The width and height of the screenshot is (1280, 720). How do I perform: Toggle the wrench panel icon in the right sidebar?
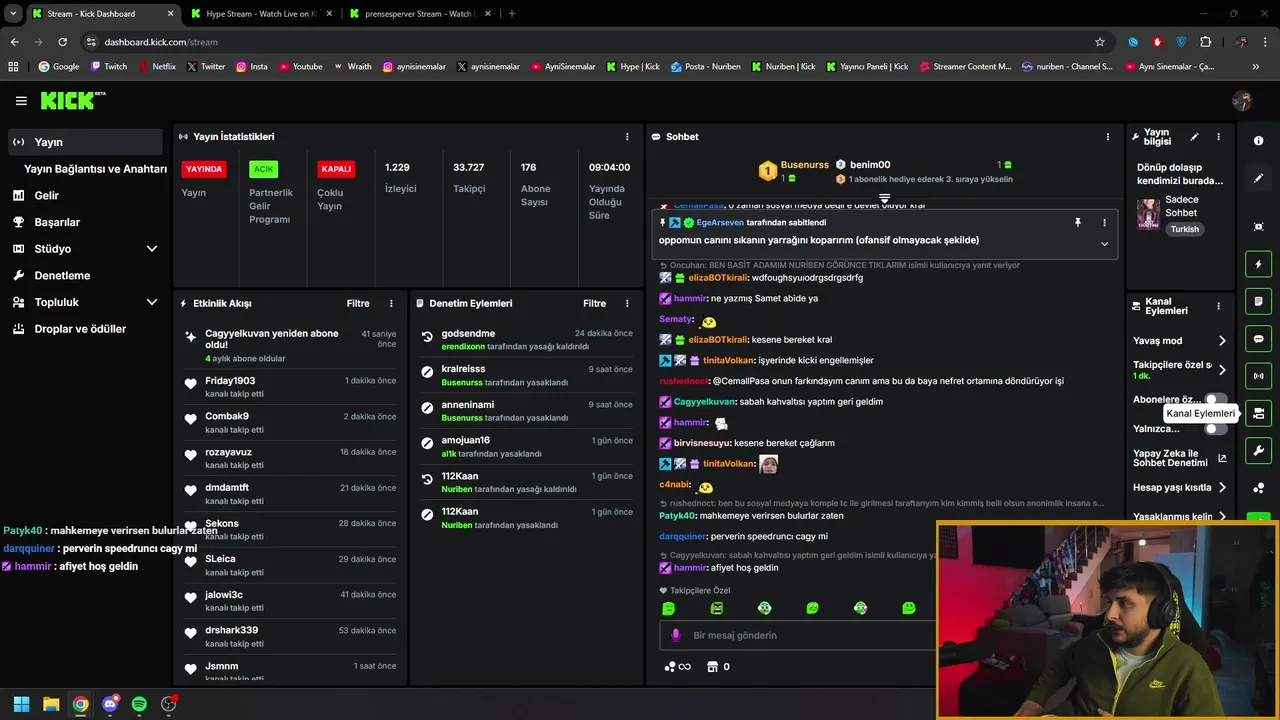[1258, 451]
